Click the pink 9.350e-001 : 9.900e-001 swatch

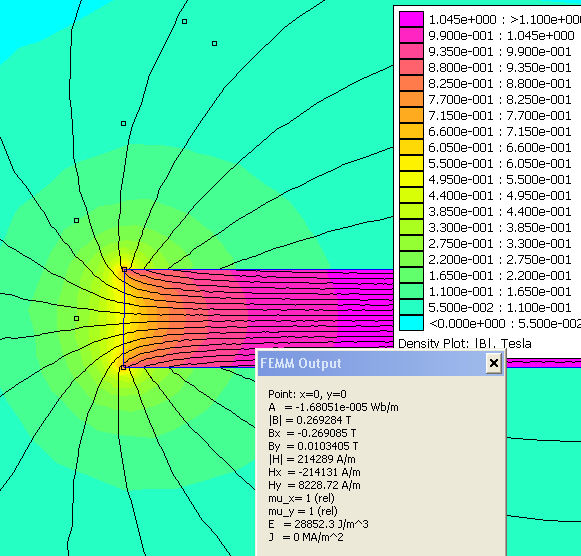(411, 51)
